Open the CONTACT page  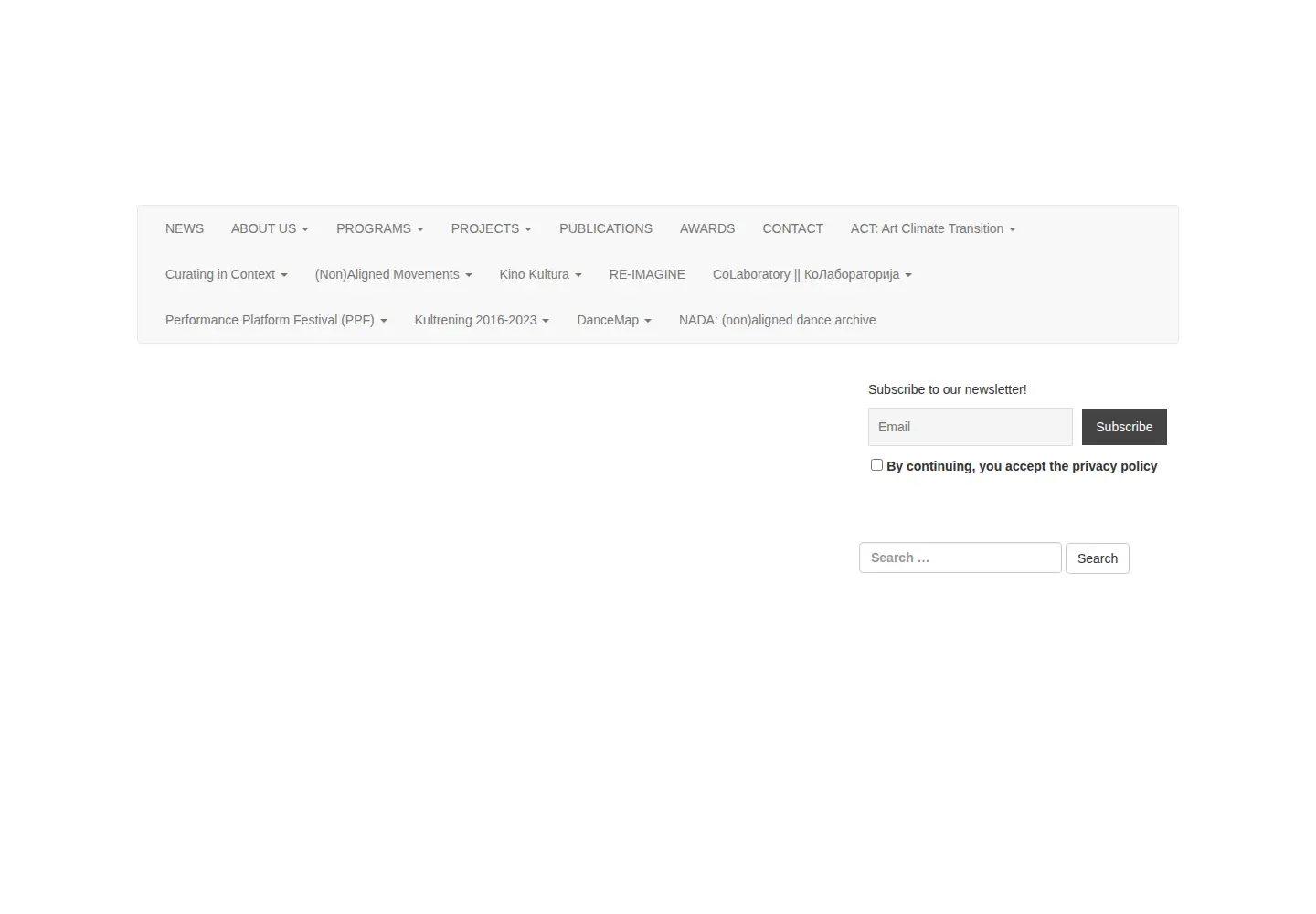pos(793,228)
